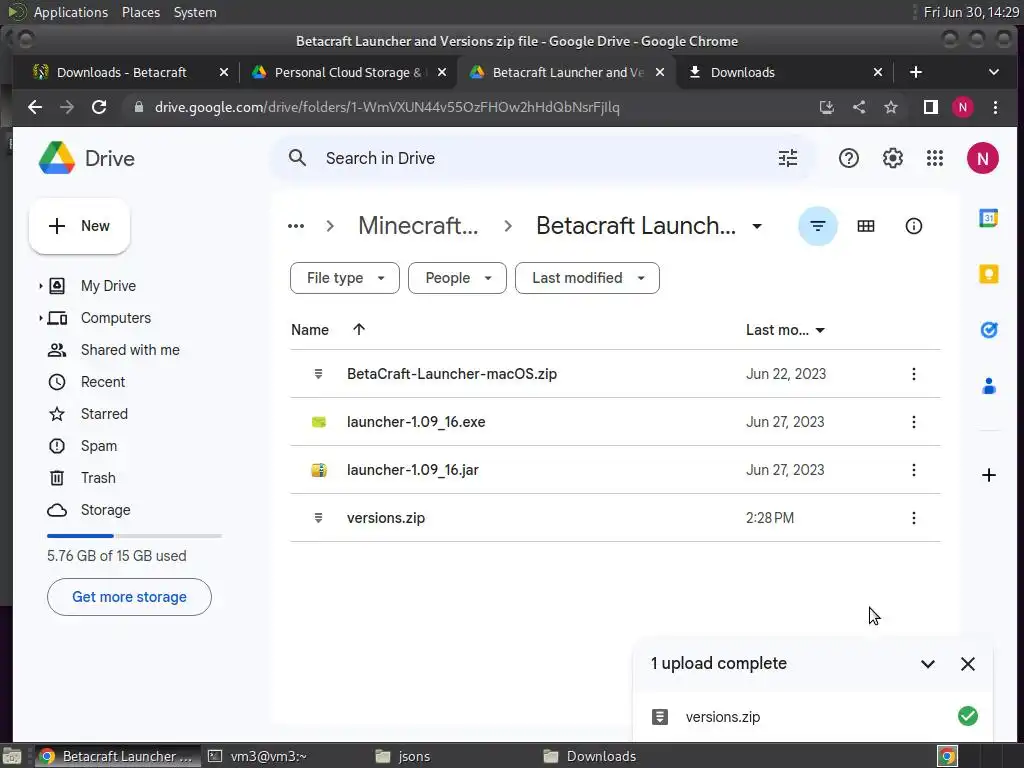Switch to the Downloads browser tab
The width and height of the screenshot is (1024, 768).
[x=743, y=72]
